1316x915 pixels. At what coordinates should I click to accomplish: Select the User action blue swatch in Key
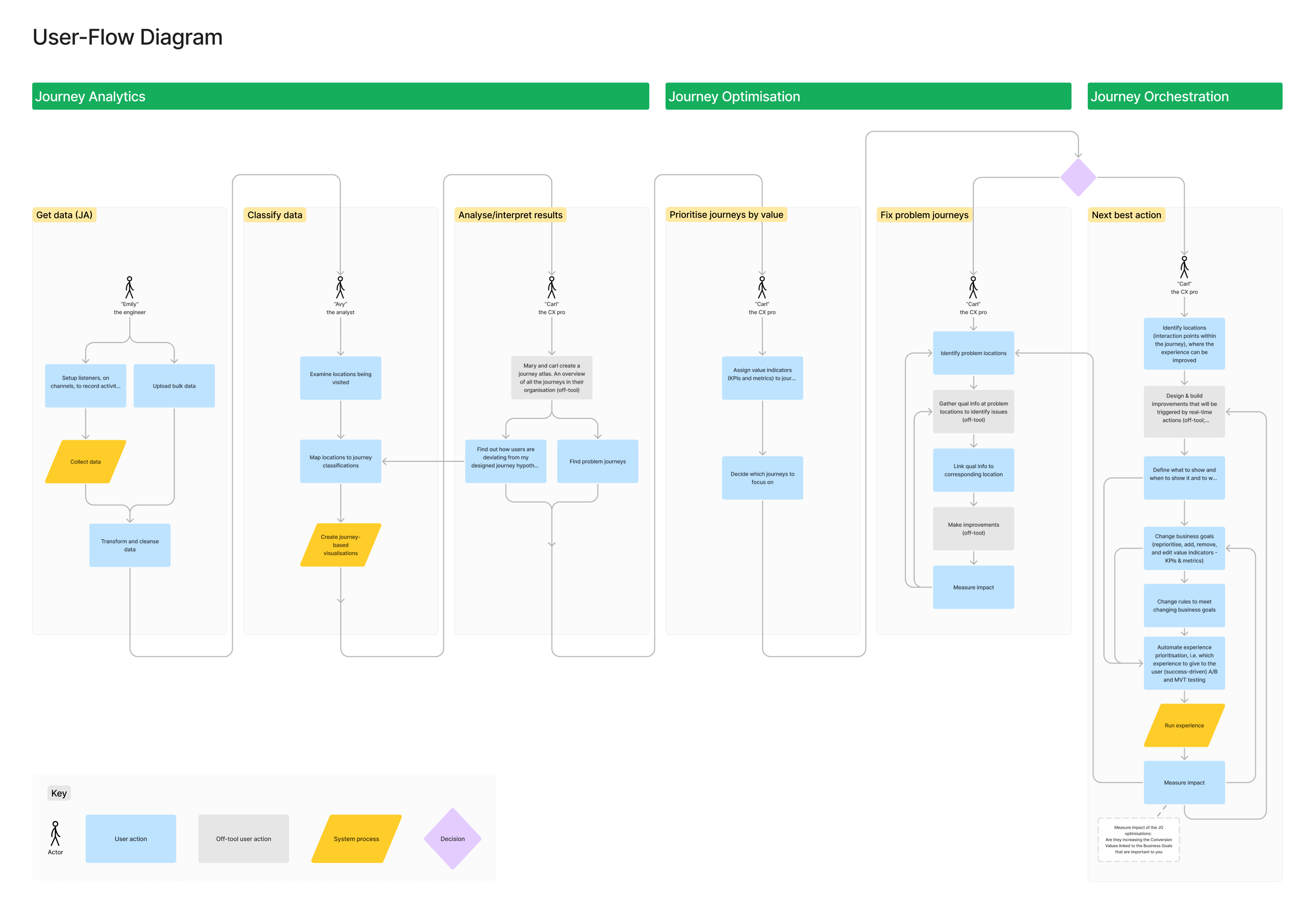coord(131,838)
